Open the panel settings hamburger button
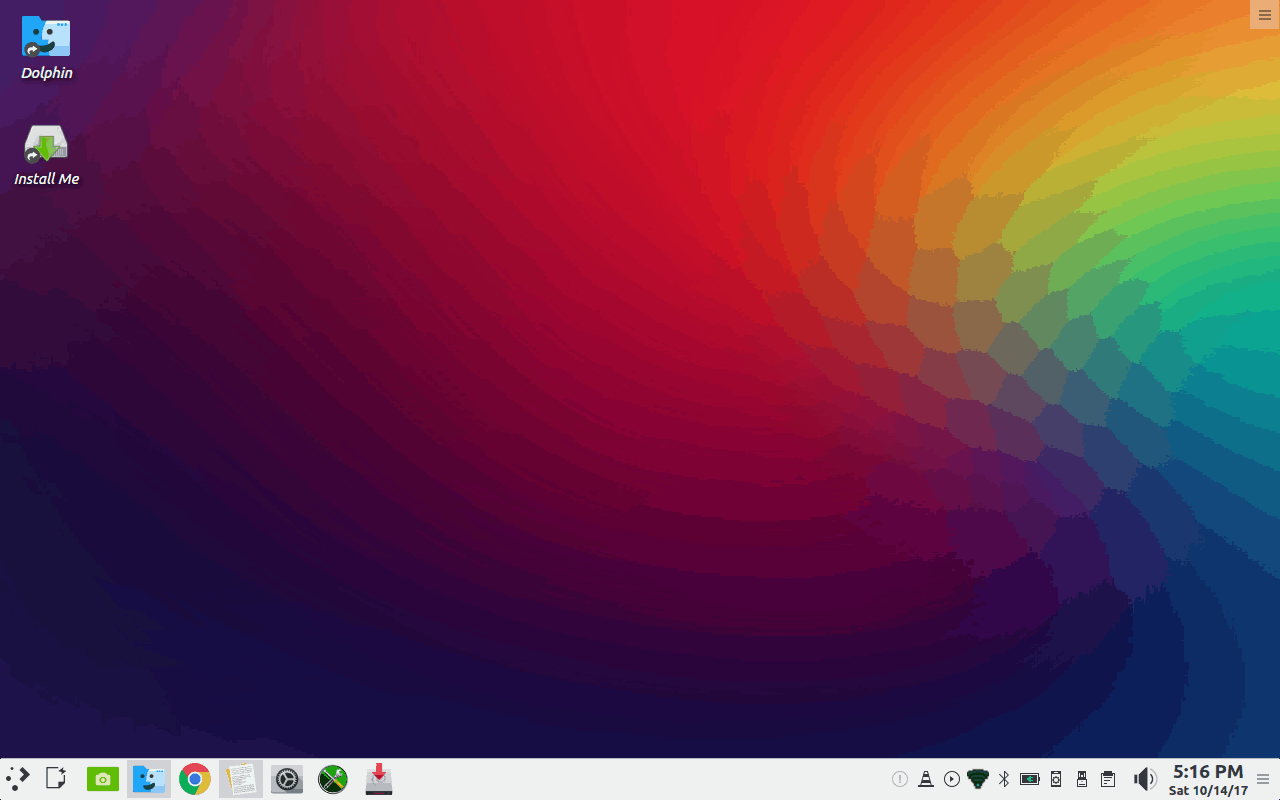 [1263, 779]
